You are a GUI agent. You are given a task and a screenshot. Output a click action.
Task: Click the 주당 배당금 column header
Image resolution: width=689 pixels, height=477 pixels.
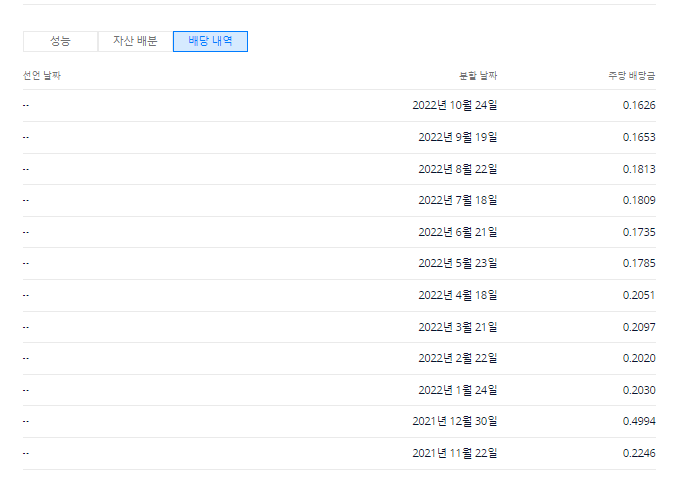click(632, 76)
